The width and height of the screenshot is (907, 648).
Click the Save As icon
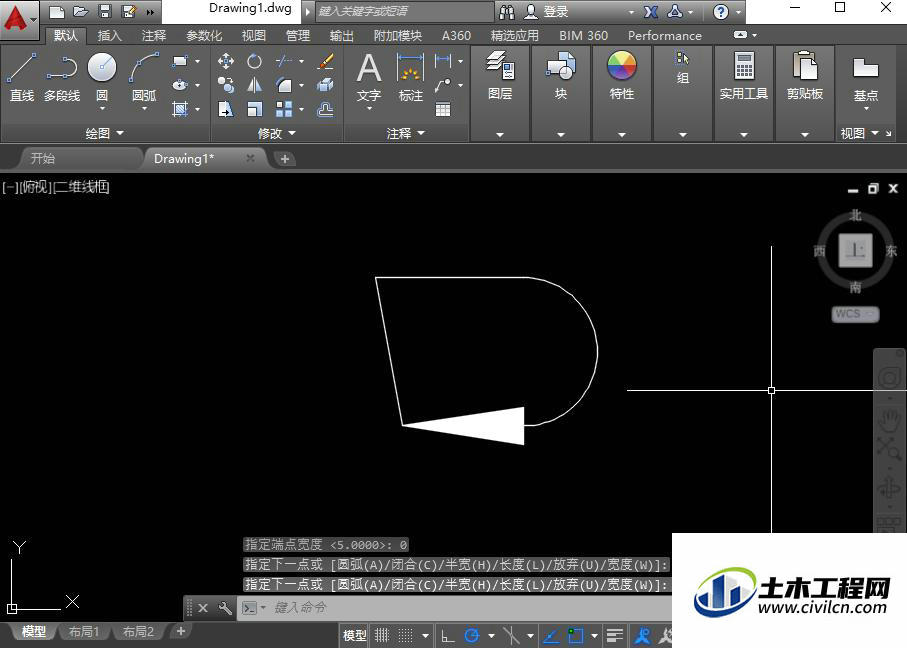[x=129, y=12]
